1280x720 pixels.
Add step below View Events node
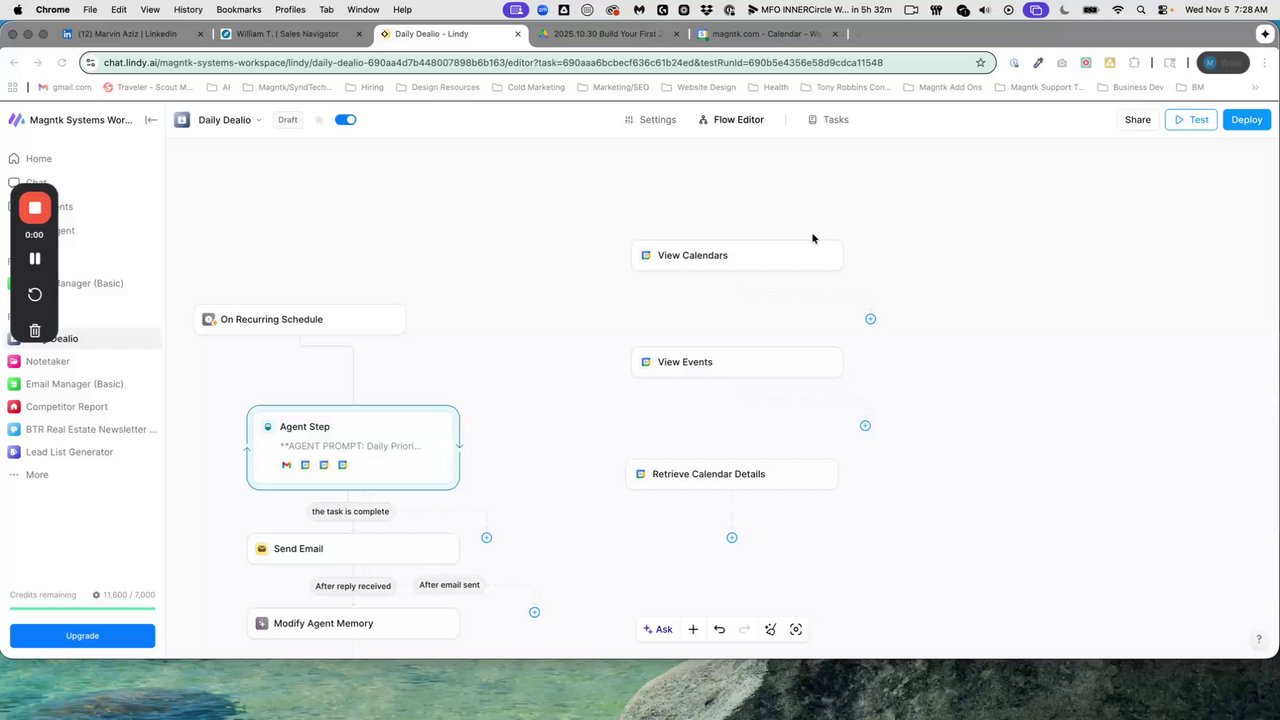[x=865, y=426]
